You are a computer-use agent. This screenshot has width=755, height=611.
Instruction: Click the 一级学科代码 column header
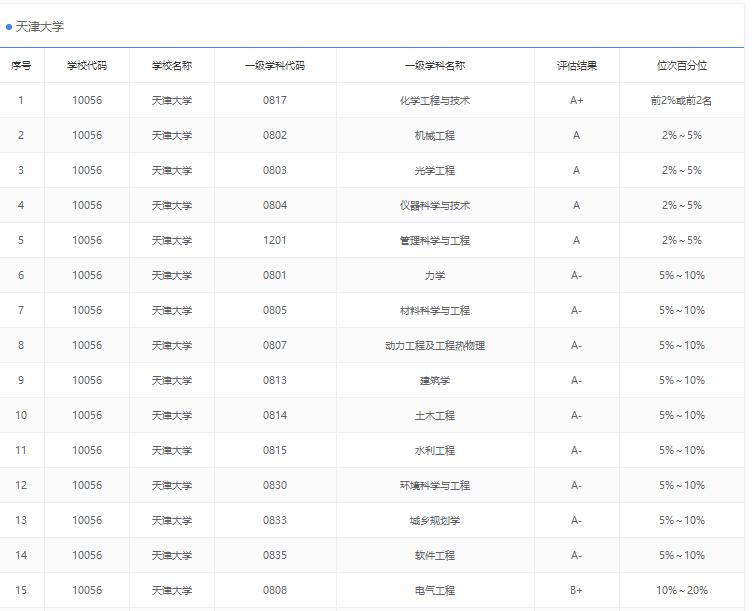(x=275, y=65)
